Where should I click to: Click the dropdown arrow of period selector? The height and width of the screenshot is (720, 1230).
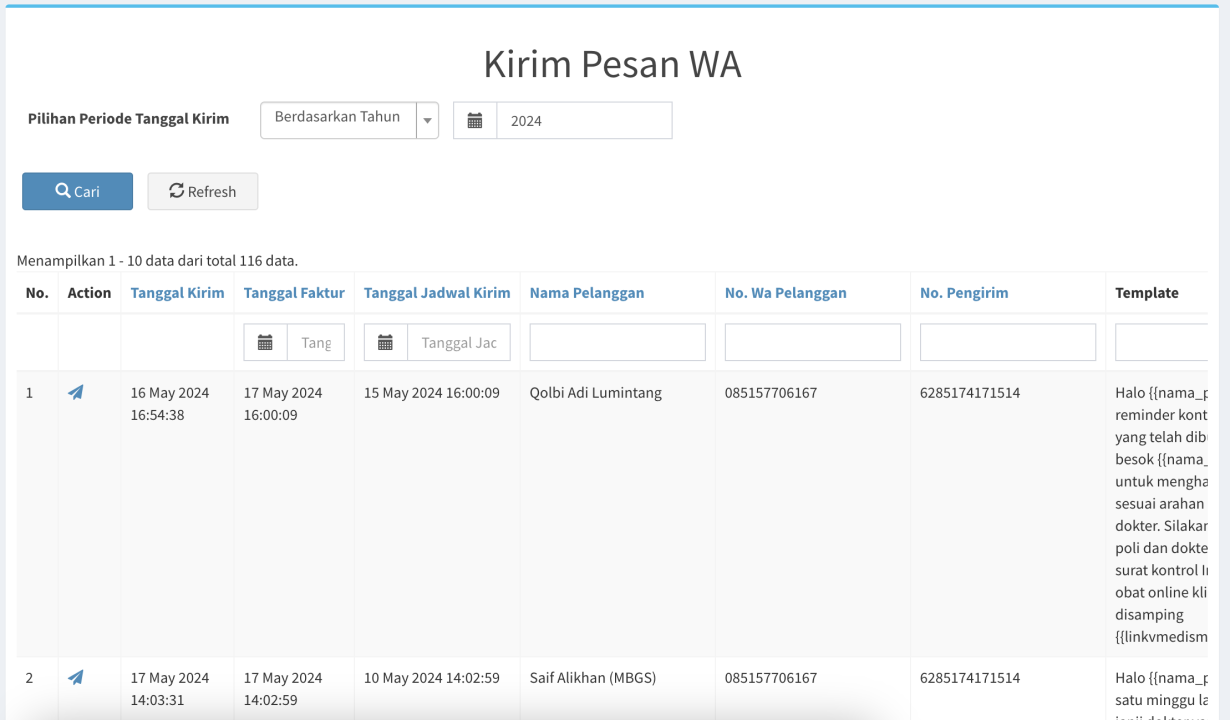pyautogui.click(x=428, y=121)
